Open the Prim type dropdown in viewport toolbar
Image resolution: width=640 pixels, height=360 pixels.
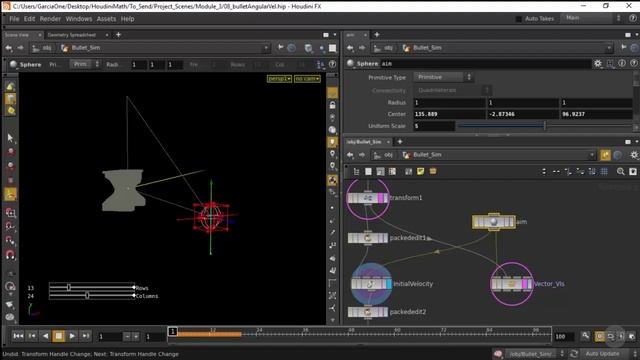(85, 64)
